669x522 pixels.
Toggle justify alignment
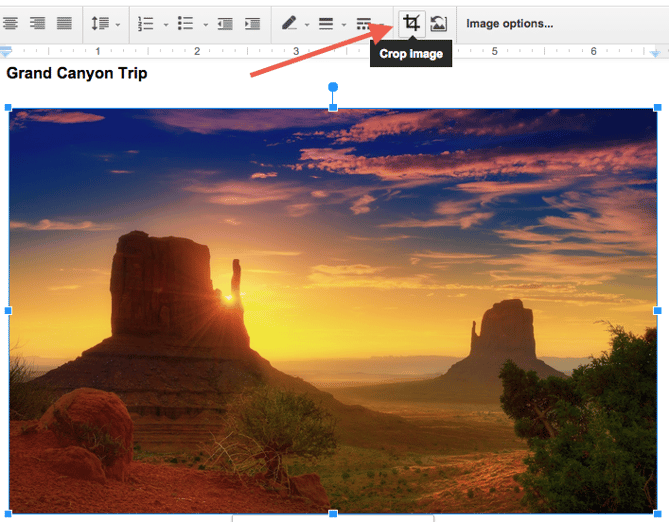coord(64,23)
